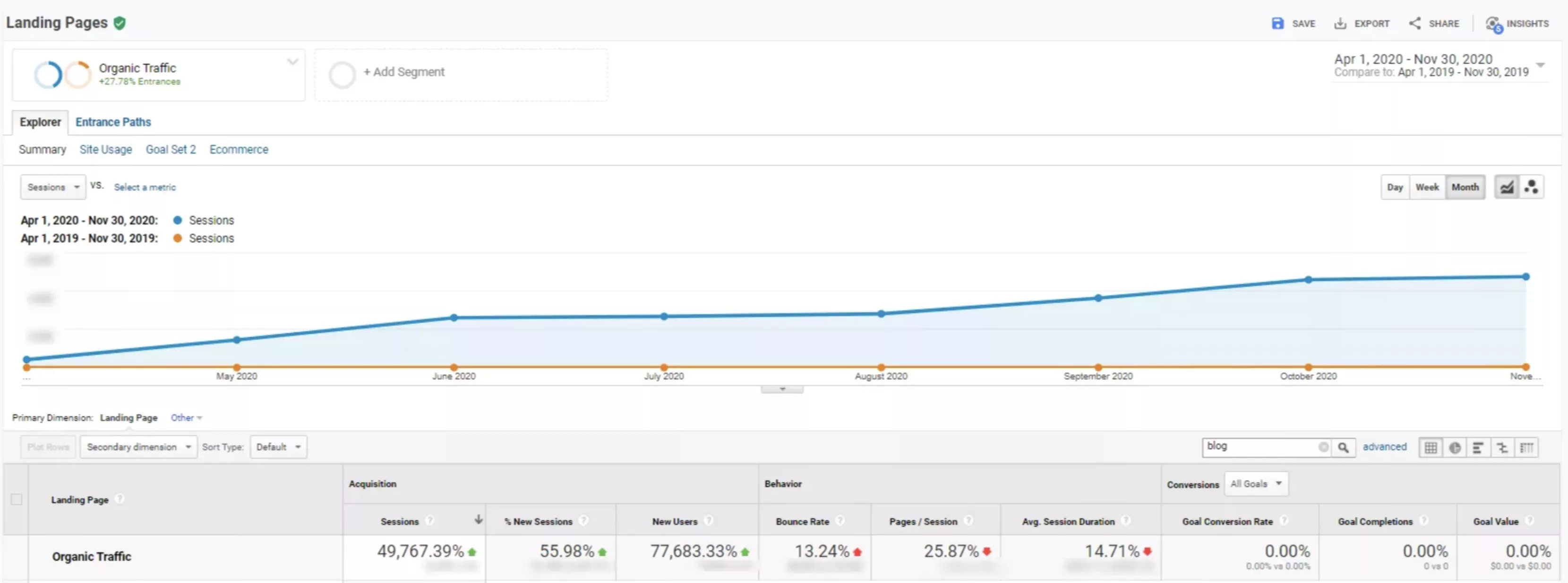Click the Apr 1, 2020 - Nov 30, 2020 date range

1413,59
